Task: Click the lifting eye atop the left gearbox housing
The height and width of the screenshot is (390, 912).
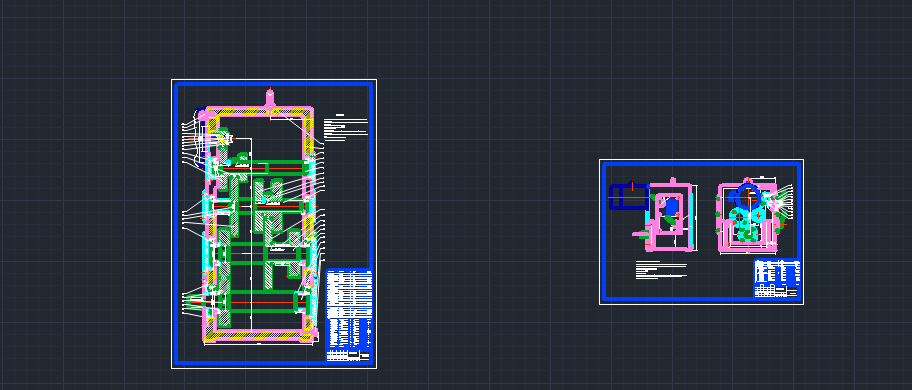Action: [x=270, y=98]
